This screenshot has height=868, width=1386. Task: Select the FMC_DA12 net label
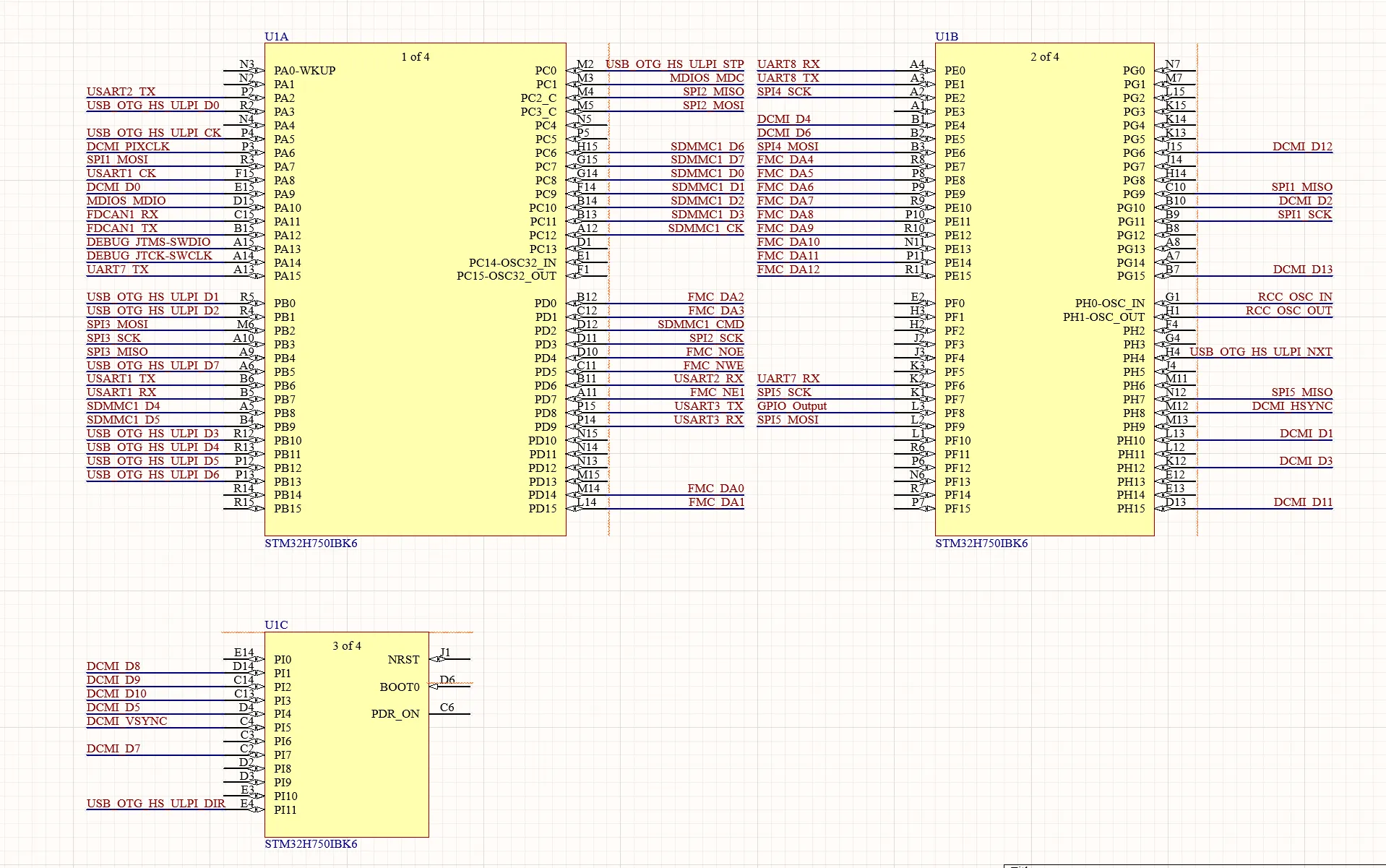(788, 269)
